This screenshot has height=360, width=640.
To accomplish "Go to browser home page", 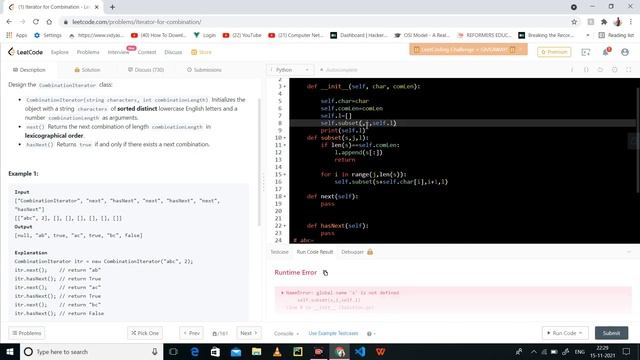I will pos(49,22).
